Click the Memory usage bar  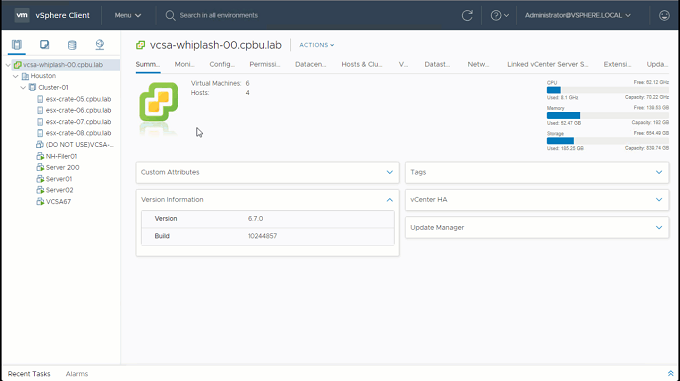[x=607, y=115]
